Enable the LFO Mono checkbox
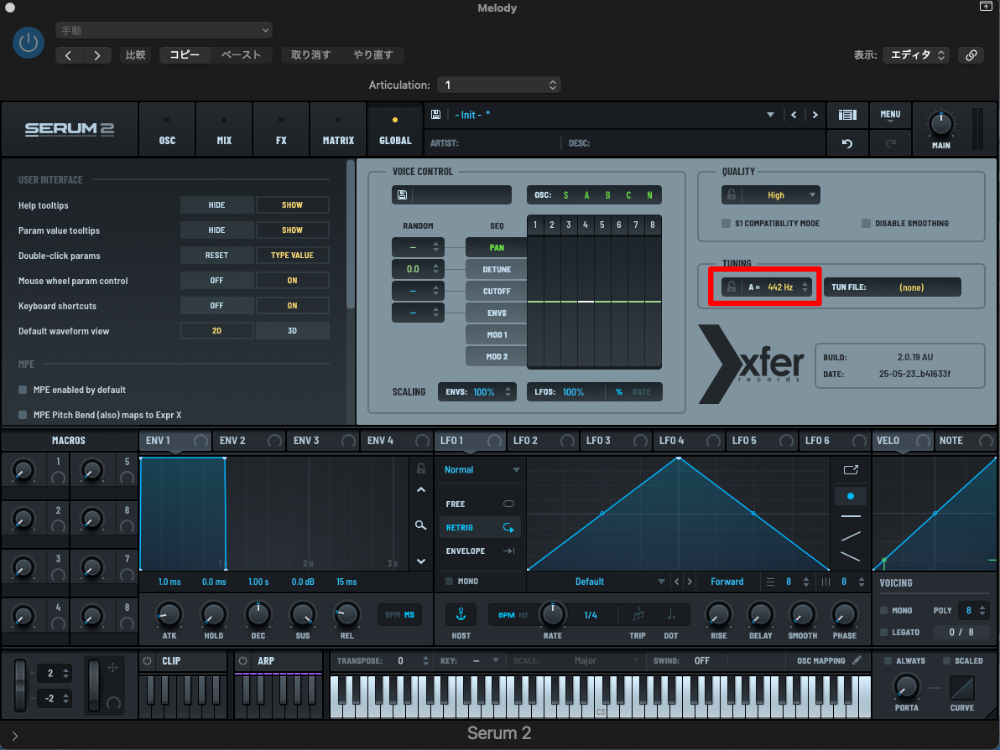This screenshot has width=1000, height=750. pos(450,581)
